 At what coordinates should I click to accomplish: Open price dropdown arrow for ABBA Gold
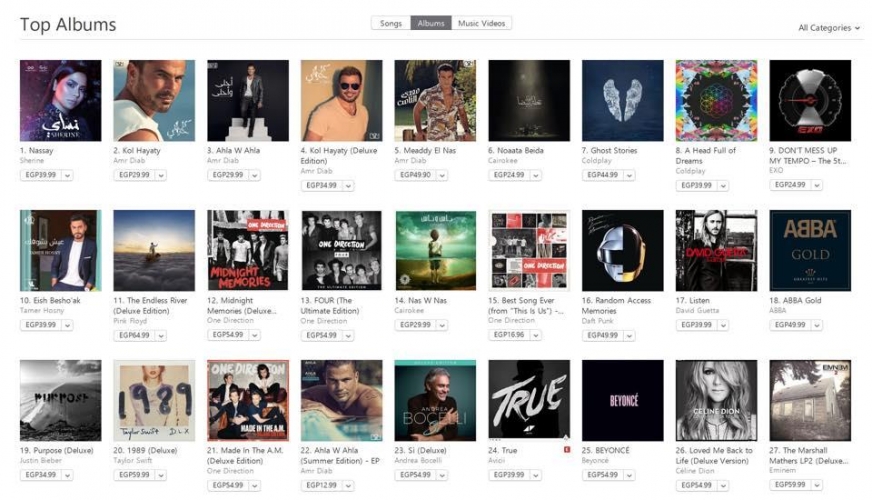817,325
